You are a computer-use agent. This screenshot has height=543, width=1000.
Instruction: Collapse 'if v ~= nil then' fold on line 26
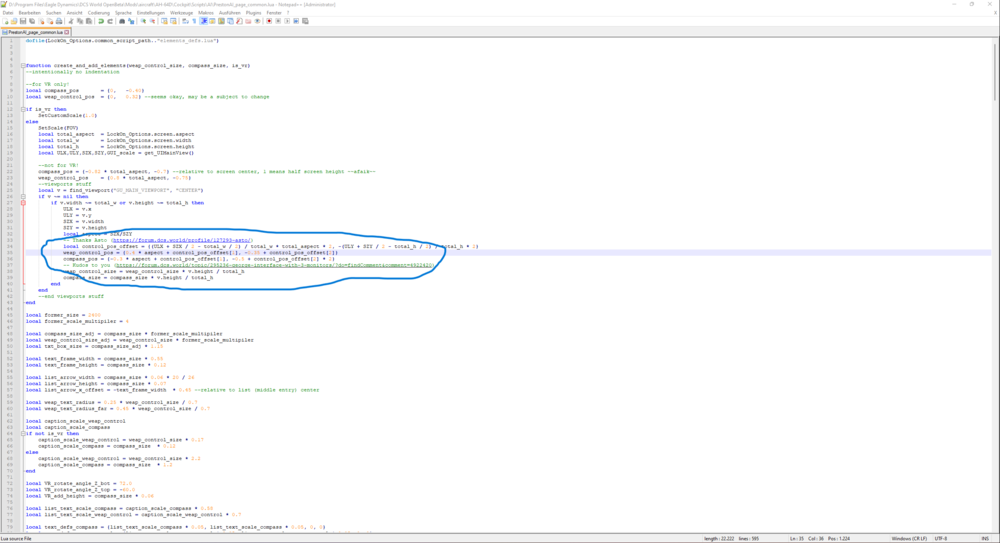(23, 197)
